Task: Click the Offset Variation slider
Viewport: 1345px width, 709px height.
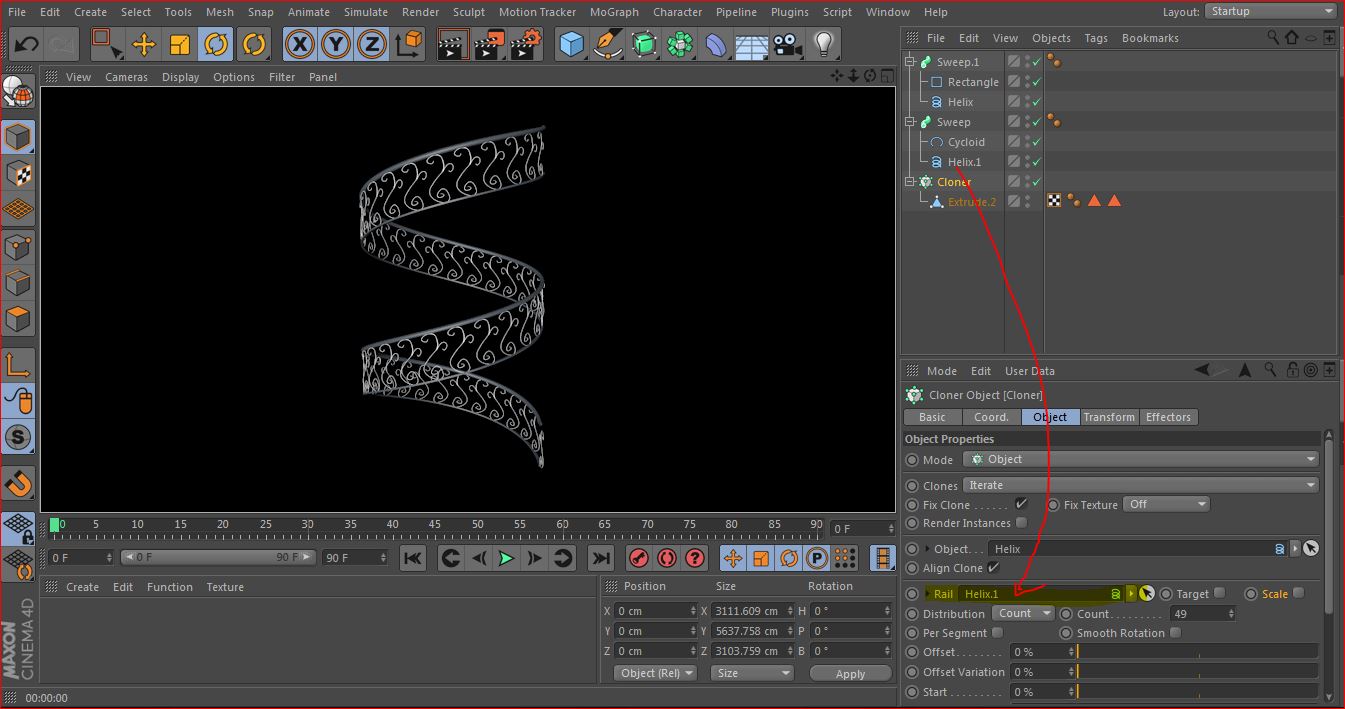Action: pos(1196,672)
